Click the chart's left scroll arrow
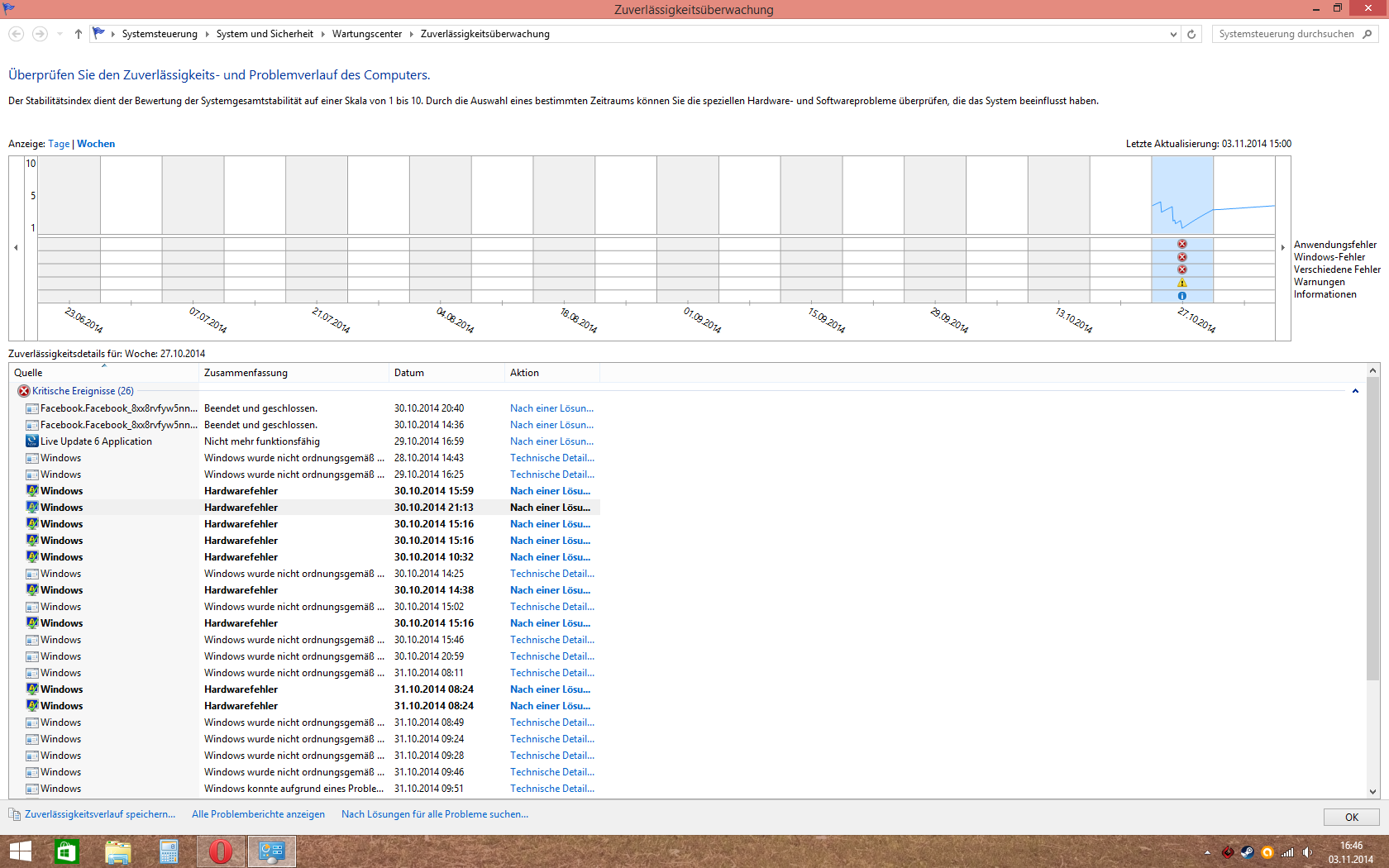 pos(16,247)
